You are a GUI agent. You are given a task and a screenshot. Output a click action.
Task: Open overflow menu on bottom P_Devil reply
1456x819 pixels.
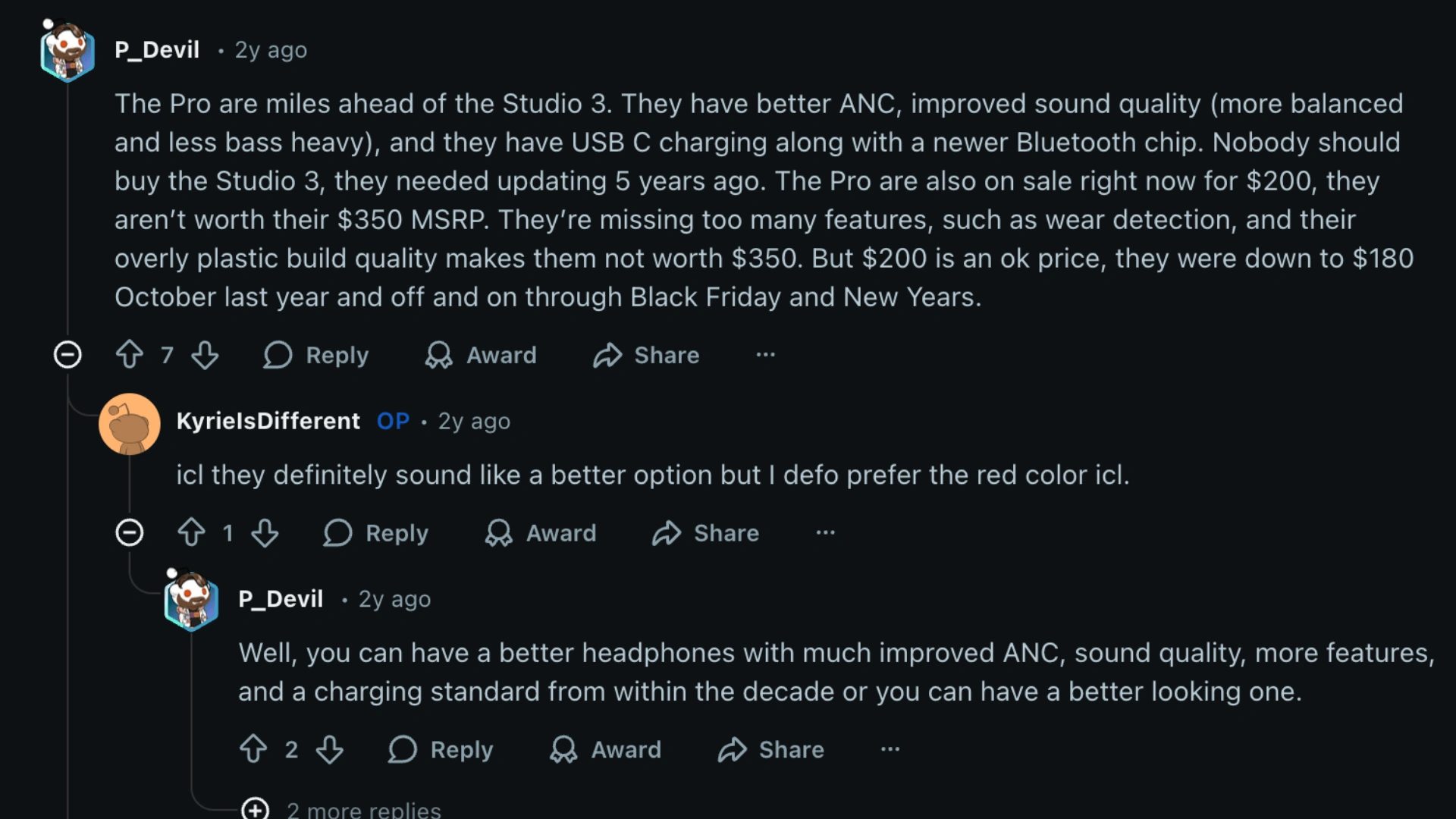click(x=890, y=750)
